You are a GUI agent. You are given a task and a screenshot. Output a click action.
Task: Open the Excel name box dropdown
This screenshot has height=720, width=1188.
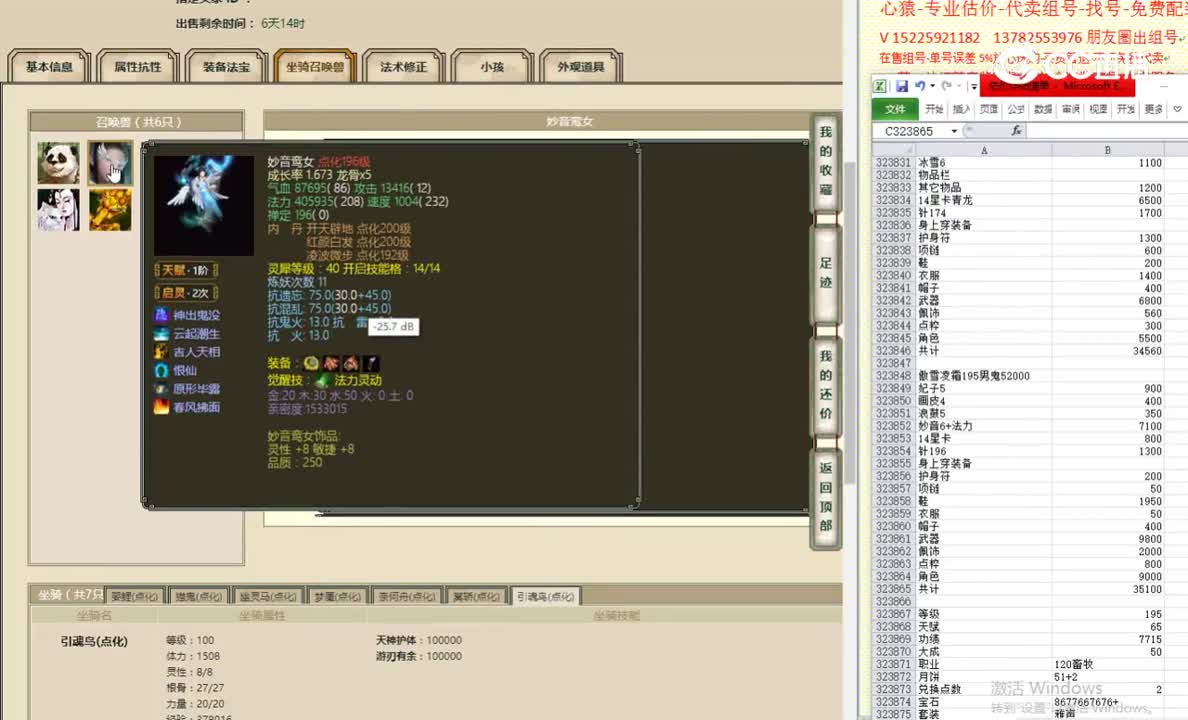click(954, 131)
